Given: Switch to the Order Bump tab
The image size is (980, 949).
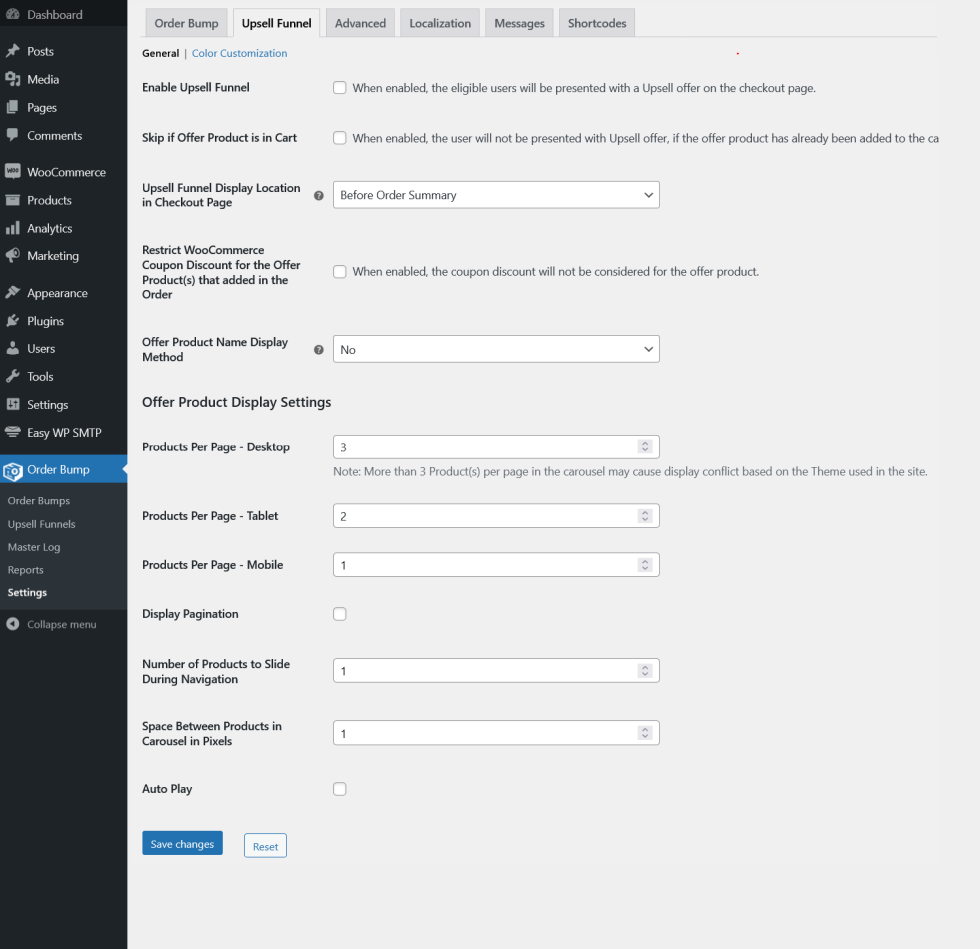Looking at the screenshot, I should click(186, 23).
